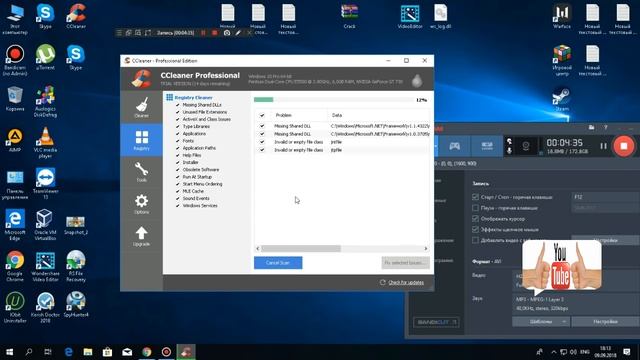
Task: Uncheck Windows Services option
Action: (178, 205)
